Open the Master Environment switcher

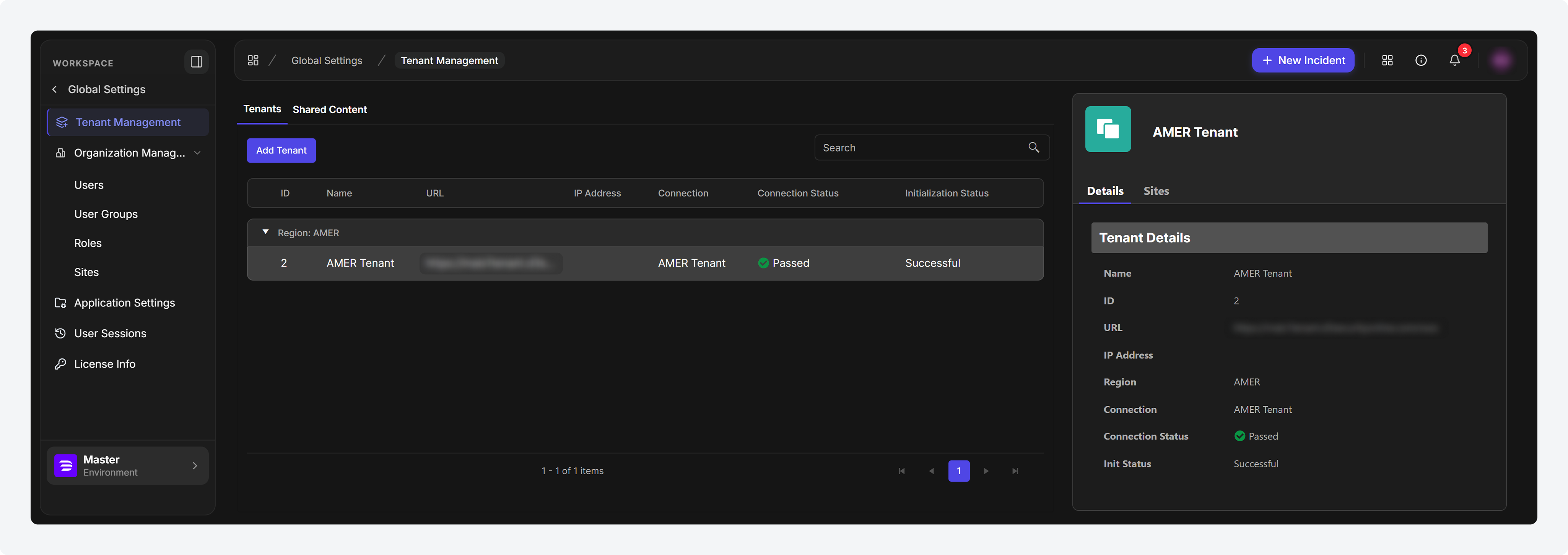(x=128, y=465)
